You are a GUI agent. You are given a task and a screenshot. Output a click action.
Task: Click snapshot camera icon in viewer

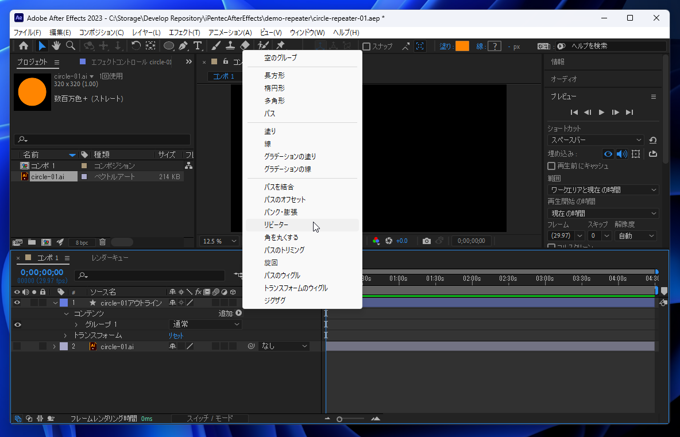coord(427,241)
